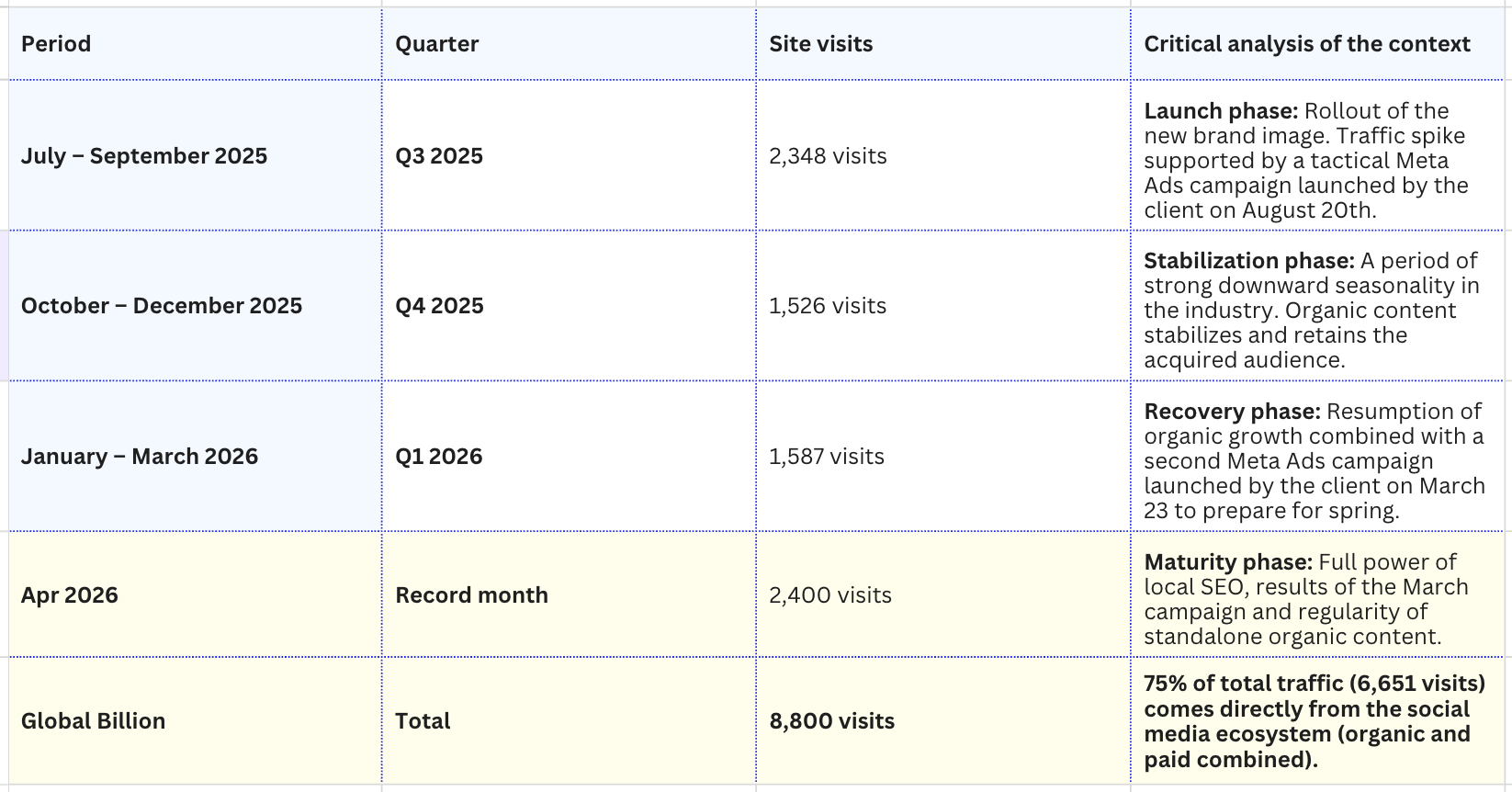The width and height of the screenshot is (1512, 792).
Task: Click the '8,800 visits' cell
Action: 942,720
